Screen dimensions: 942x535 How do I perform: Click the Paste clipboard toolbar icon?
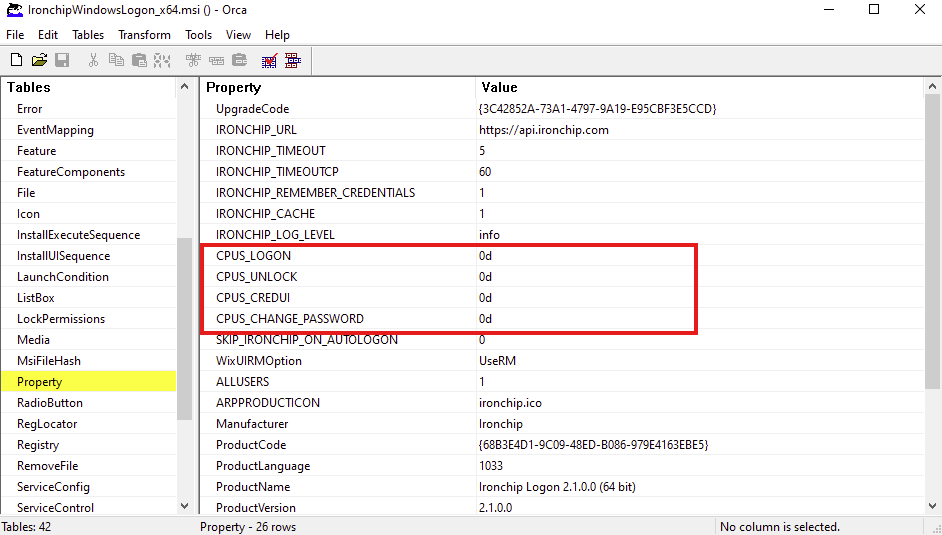tap(139, 61)
